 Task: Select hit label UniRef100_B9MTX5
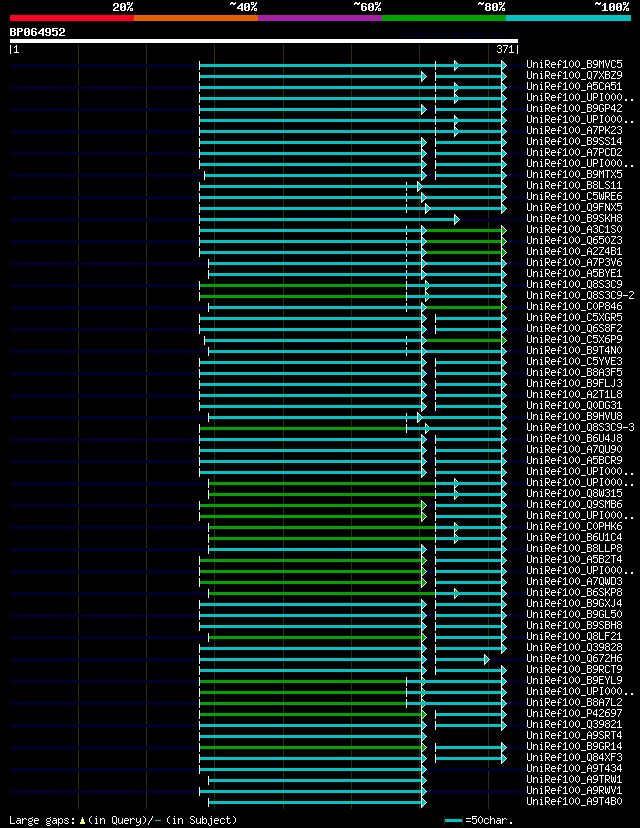(x=575, y=174)
